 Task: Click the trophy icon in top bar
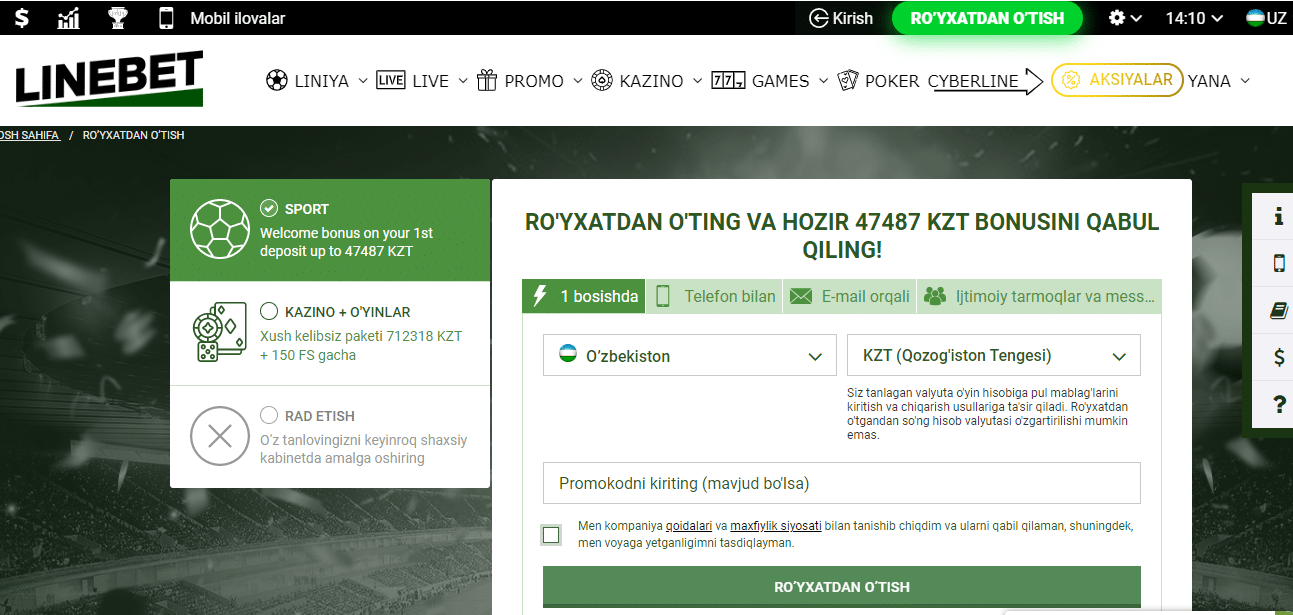(117, 18)
